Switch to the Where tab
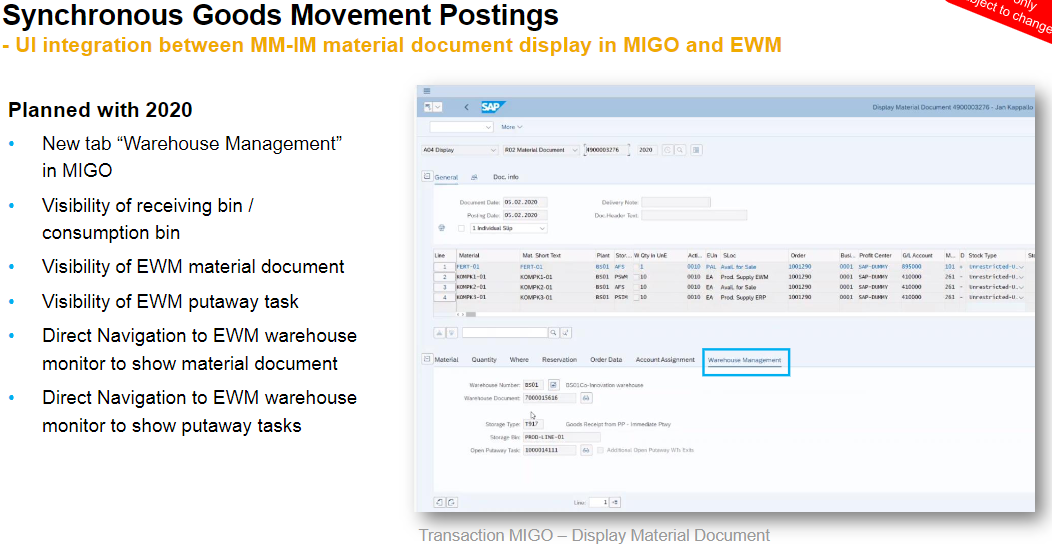The image size is (1052, 547). 519,360
